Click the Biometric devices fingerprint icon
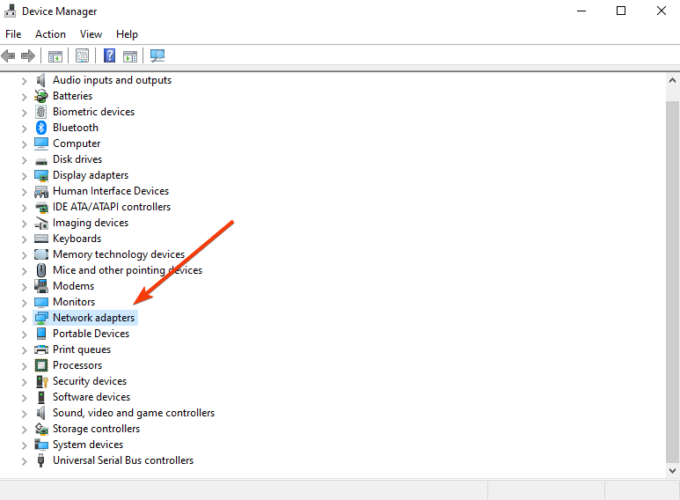 tap(41, 112)
